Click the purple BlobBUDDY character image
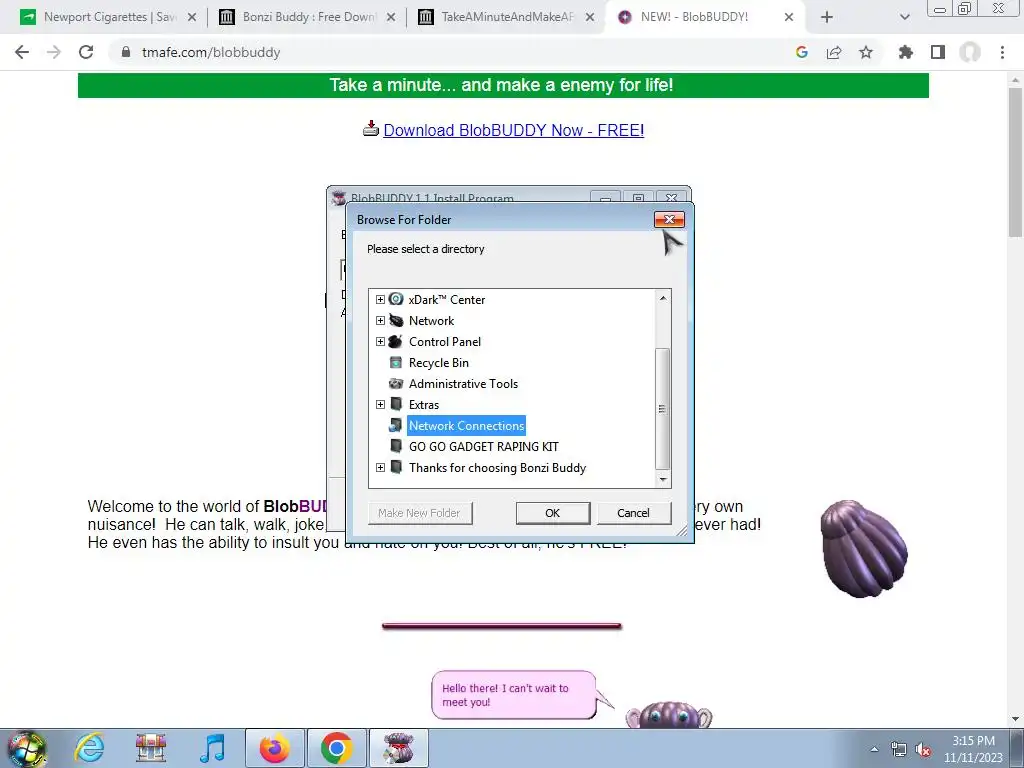This screenshot has width=1024, height=768. (863, 549)
